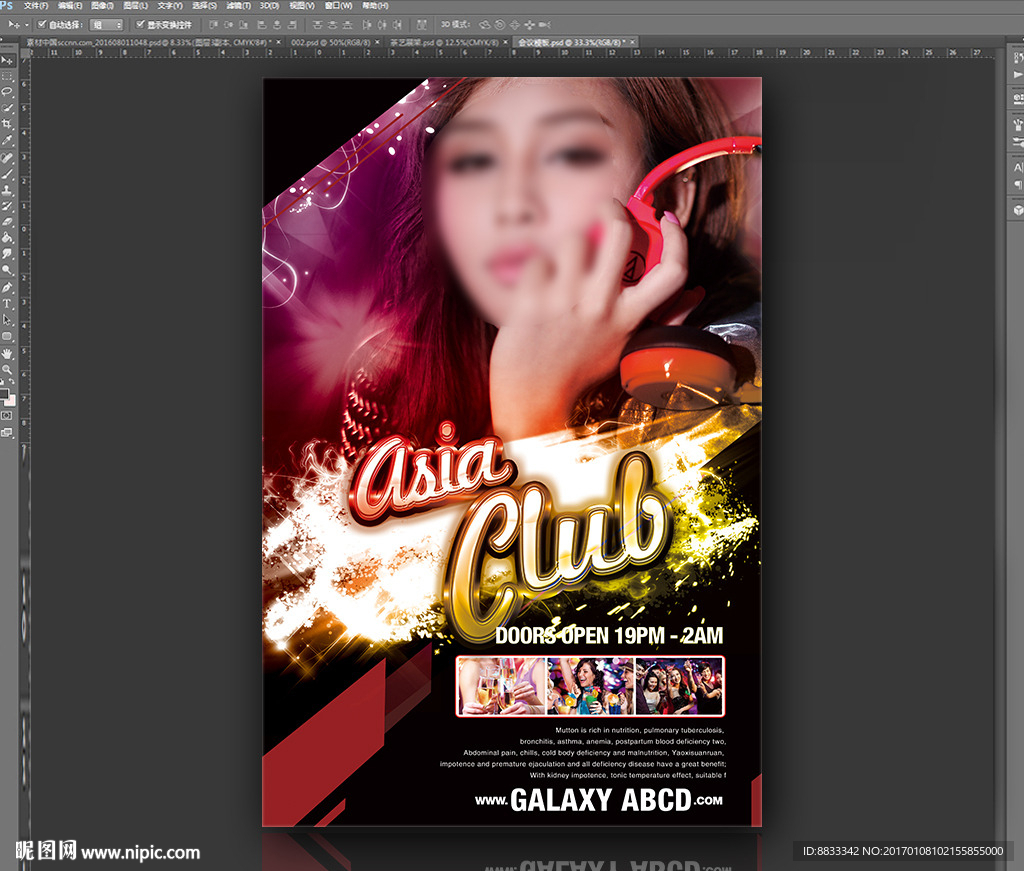The width and height of the screenshot is (1024, 871).
Task: Select the Pen tool
Action: [x=7, y=288]
